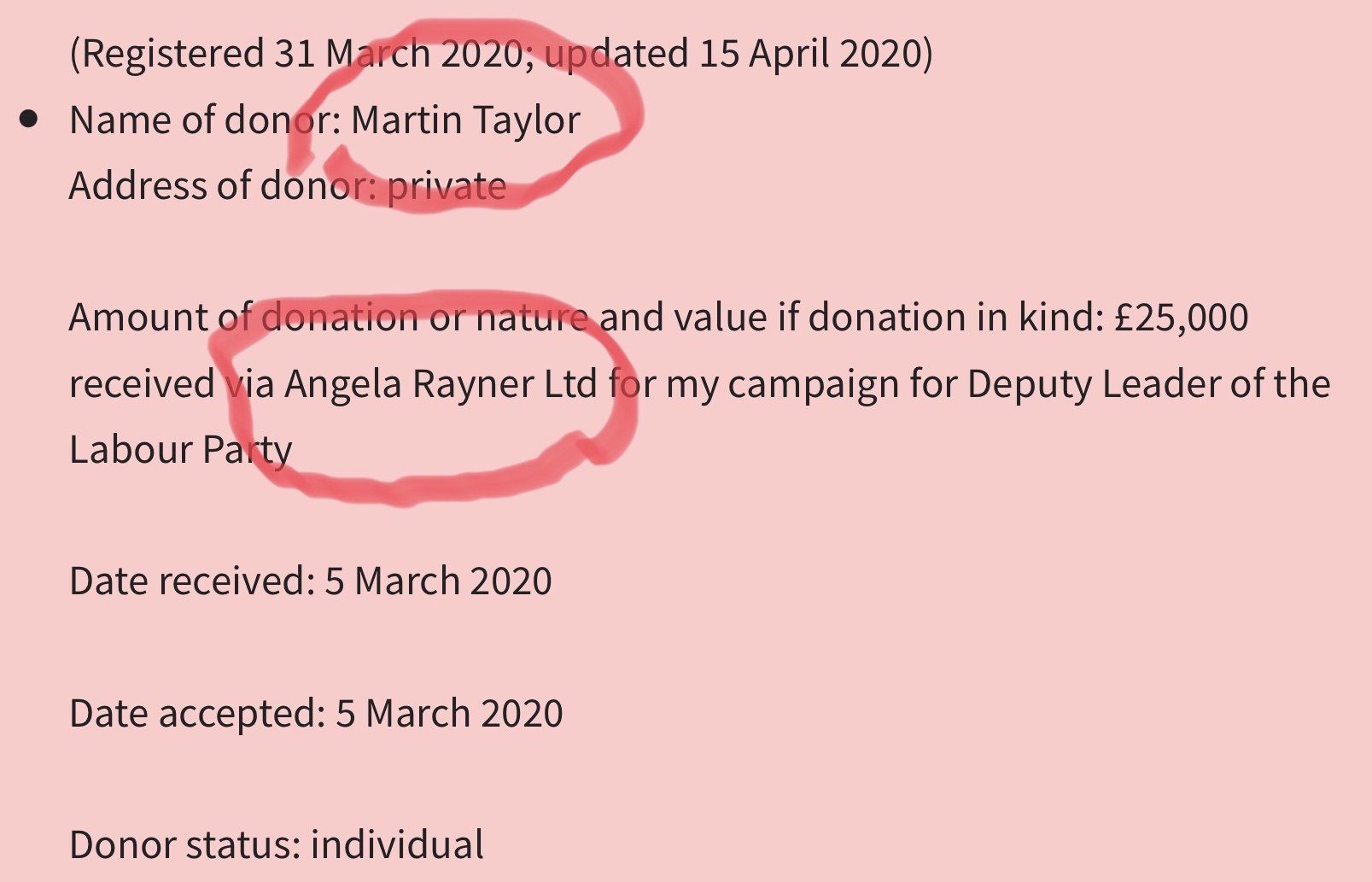Click 5 March 2020 in Date accepted
The height and width of the screenshot is (882, 1372).
pos(449,714)
